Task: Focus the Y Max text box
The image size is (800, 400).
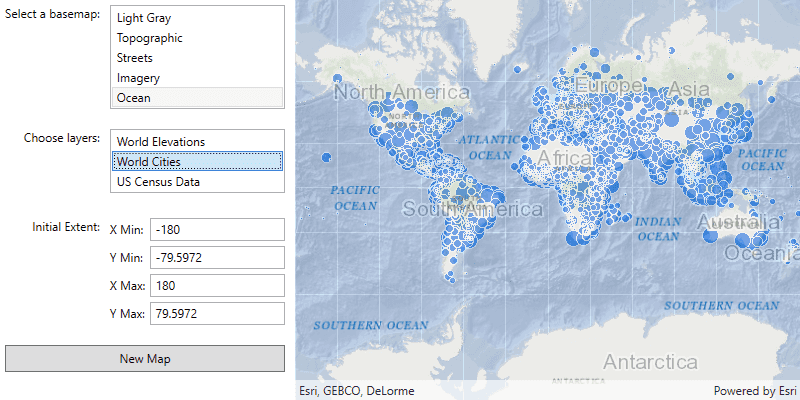Action: pos(217,314)
